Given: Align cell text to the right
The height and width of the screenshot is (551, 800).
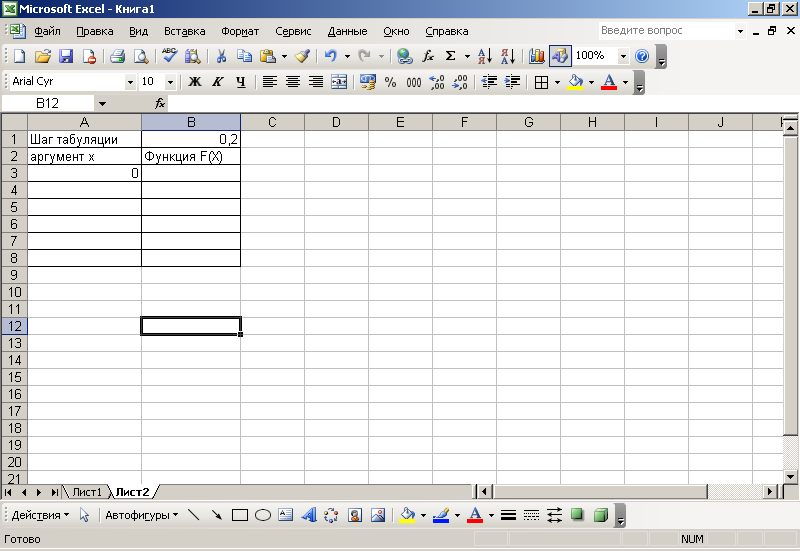Looking at the screenshot, I should point(316,82).
